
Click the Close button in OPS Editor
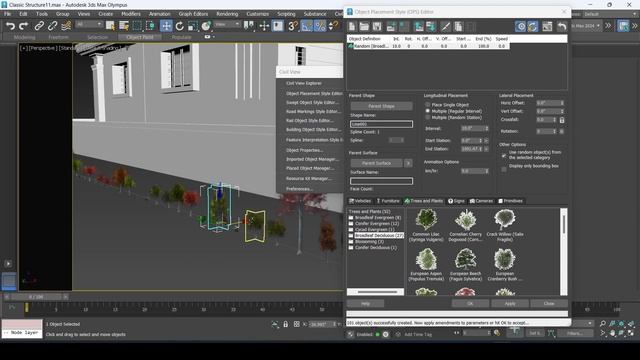549,303
